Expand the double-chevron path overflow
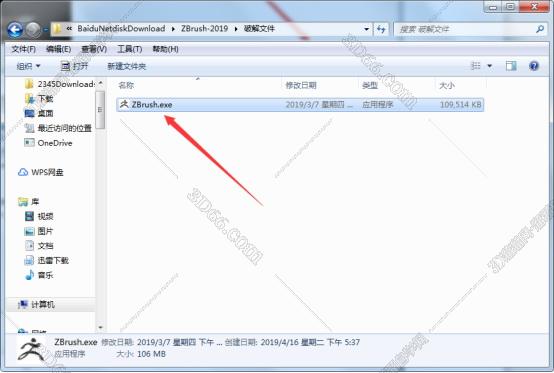554x373 pixels. tap(69, 29)
